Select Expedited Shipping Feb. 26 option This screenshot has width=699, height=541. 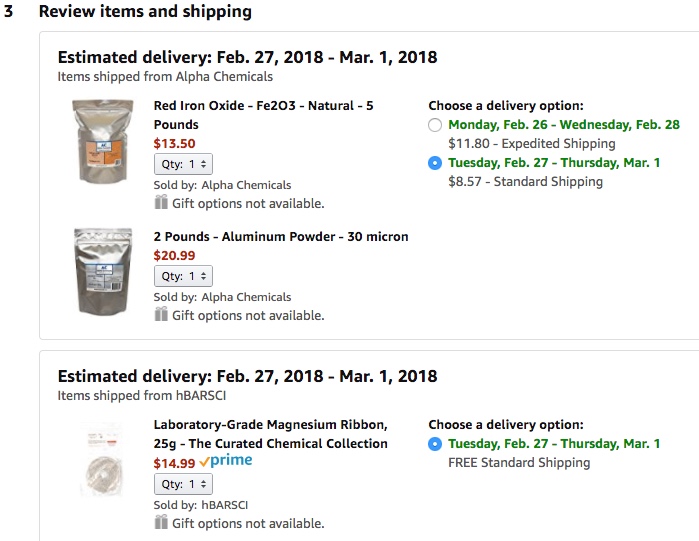click(x=434, y=125)
